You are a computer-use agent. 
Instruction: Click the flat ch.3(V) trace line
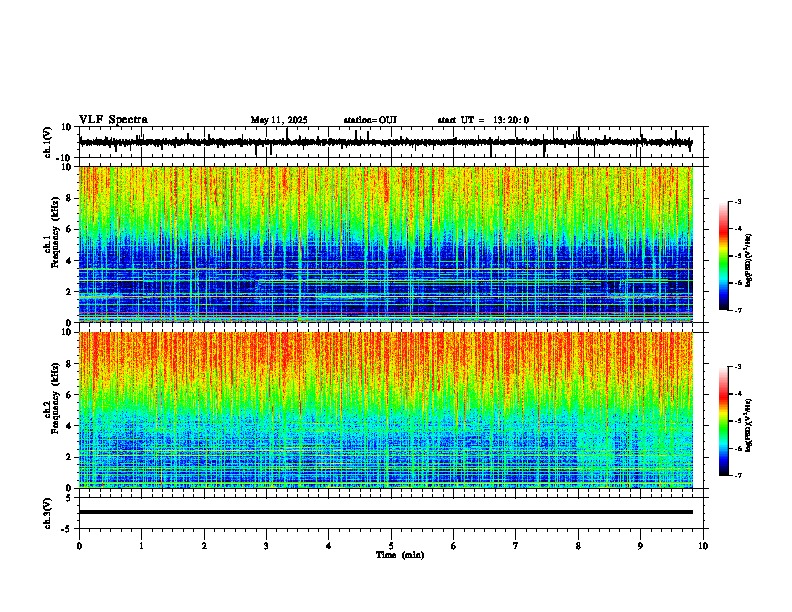coord(386,512)
